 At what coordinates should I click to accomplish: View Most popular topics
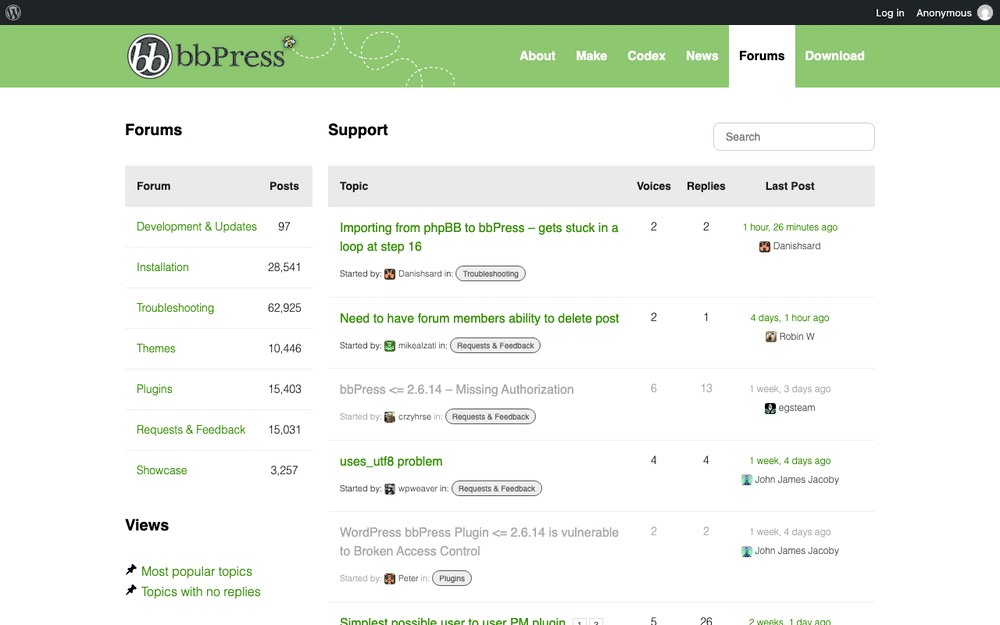coord(196,571)
